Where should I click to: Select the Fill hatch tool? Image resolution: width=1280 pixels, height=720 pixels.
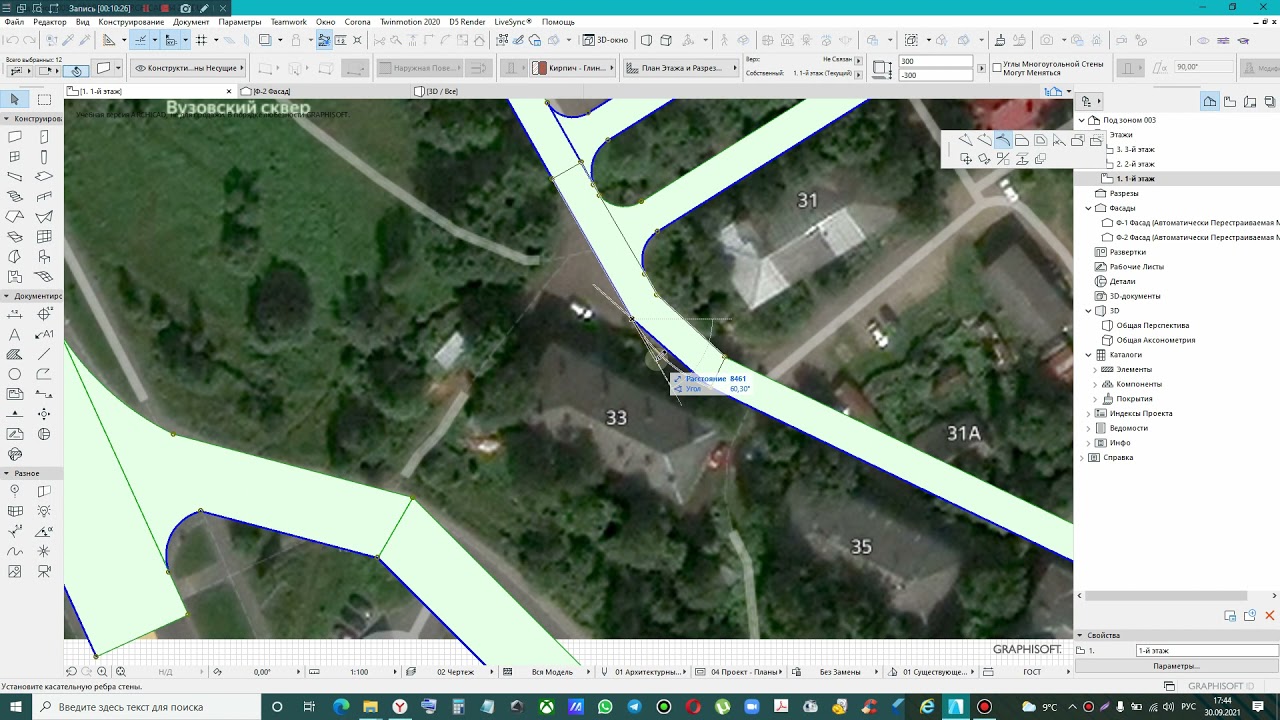pyautogui.click(x=14, y=355)
